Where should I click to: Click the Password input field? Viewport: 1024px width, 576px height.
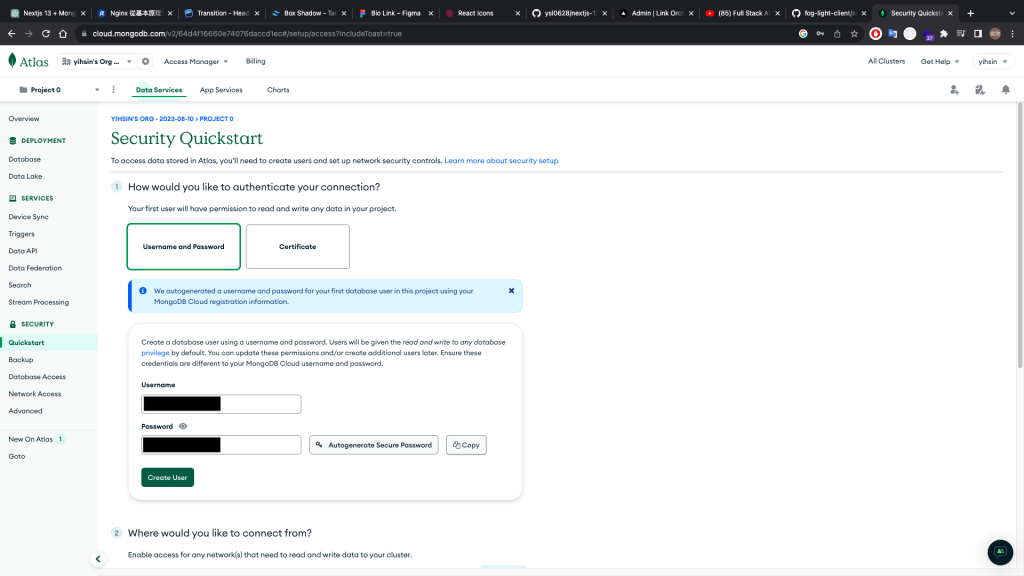click(x=221, y=445)
